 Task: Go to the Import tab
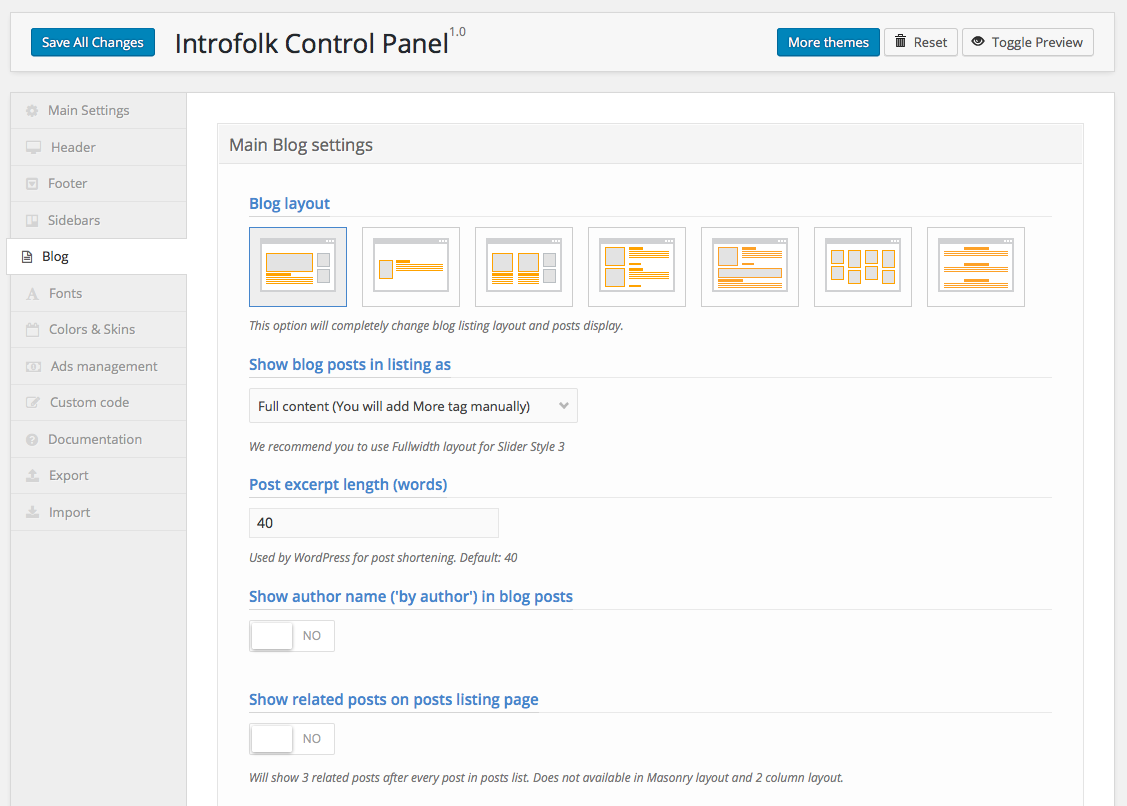pyautogui.click(x=69, y=513)
